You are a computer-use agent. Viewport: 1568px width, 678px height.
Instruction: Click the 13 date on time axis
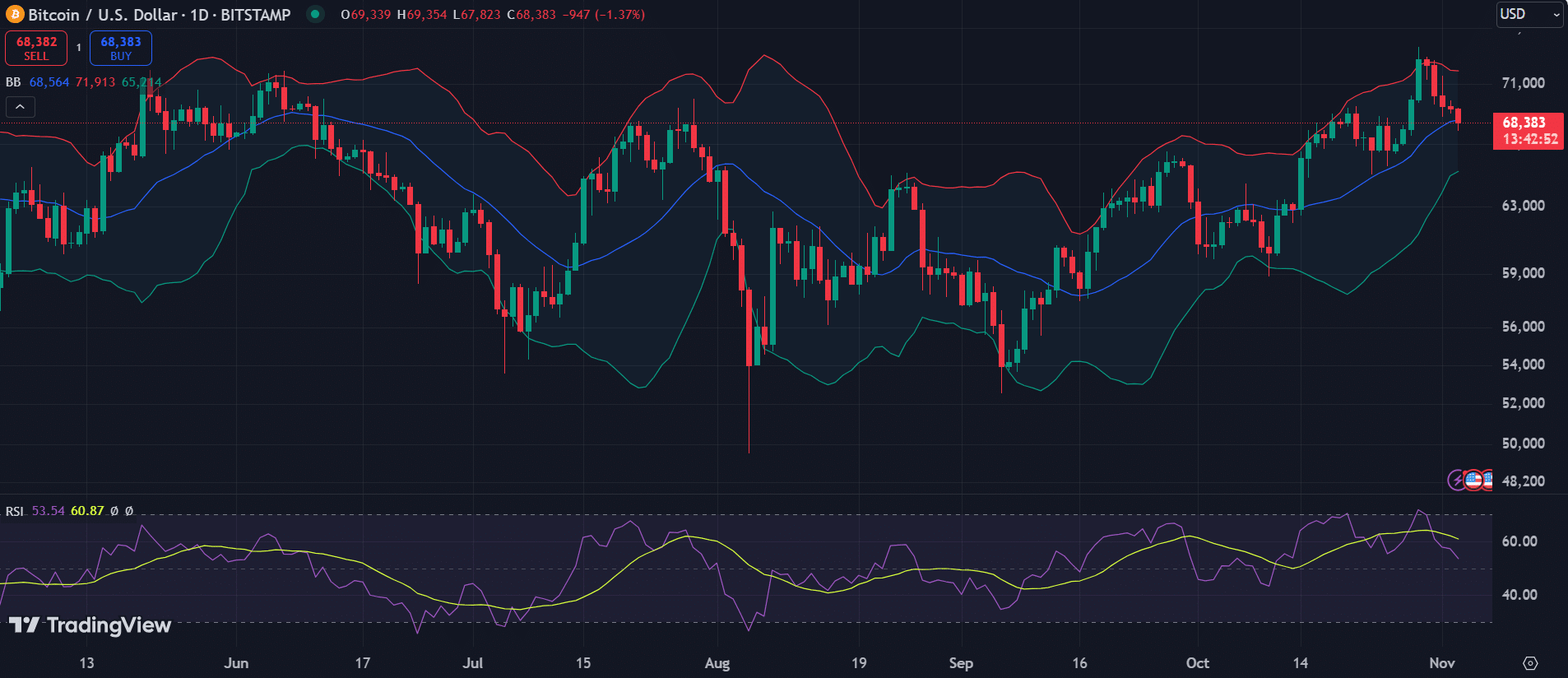[86, 663]
